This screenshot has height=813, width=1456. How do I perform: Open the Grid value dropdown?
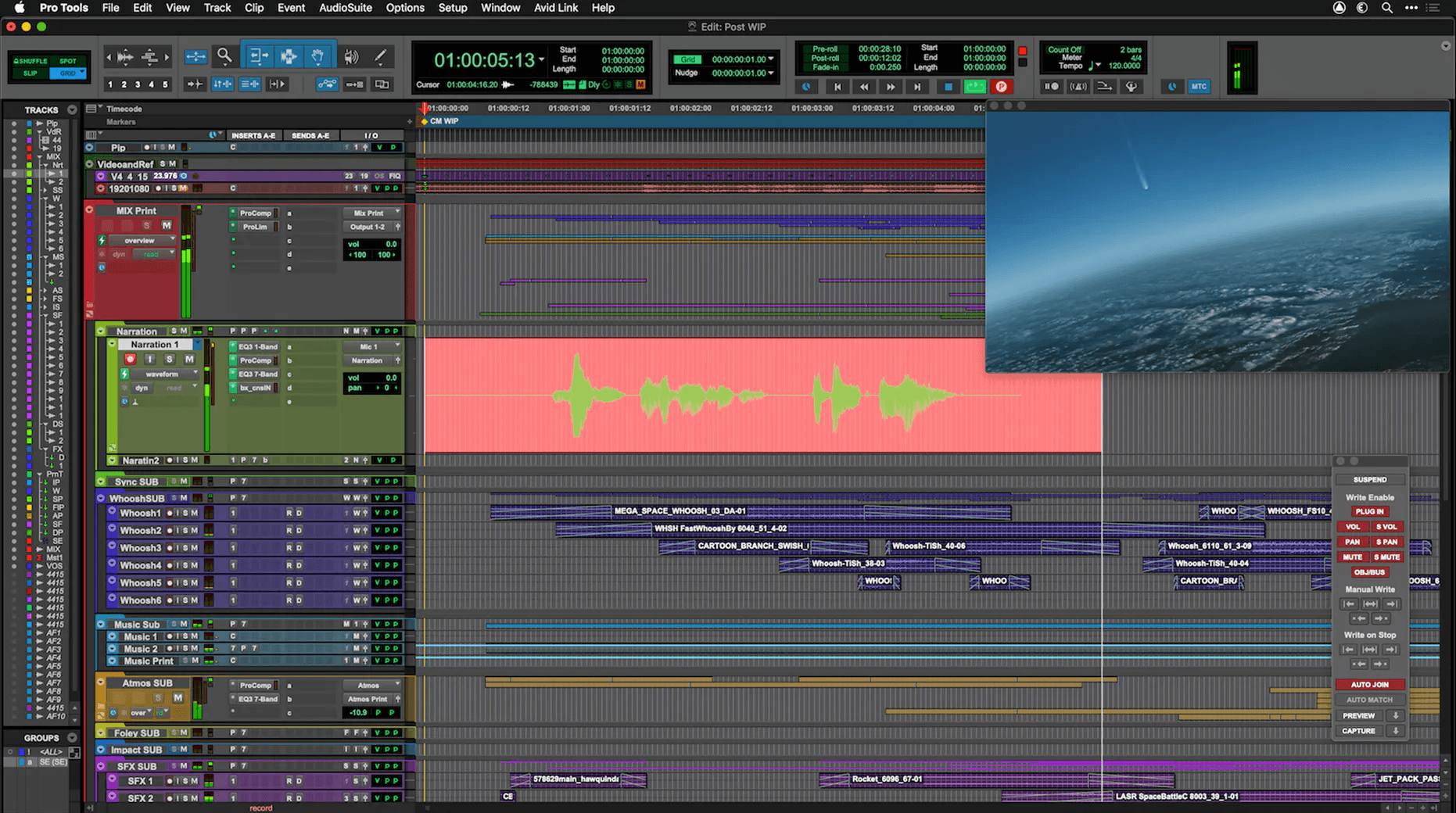[x=771, y=59]
